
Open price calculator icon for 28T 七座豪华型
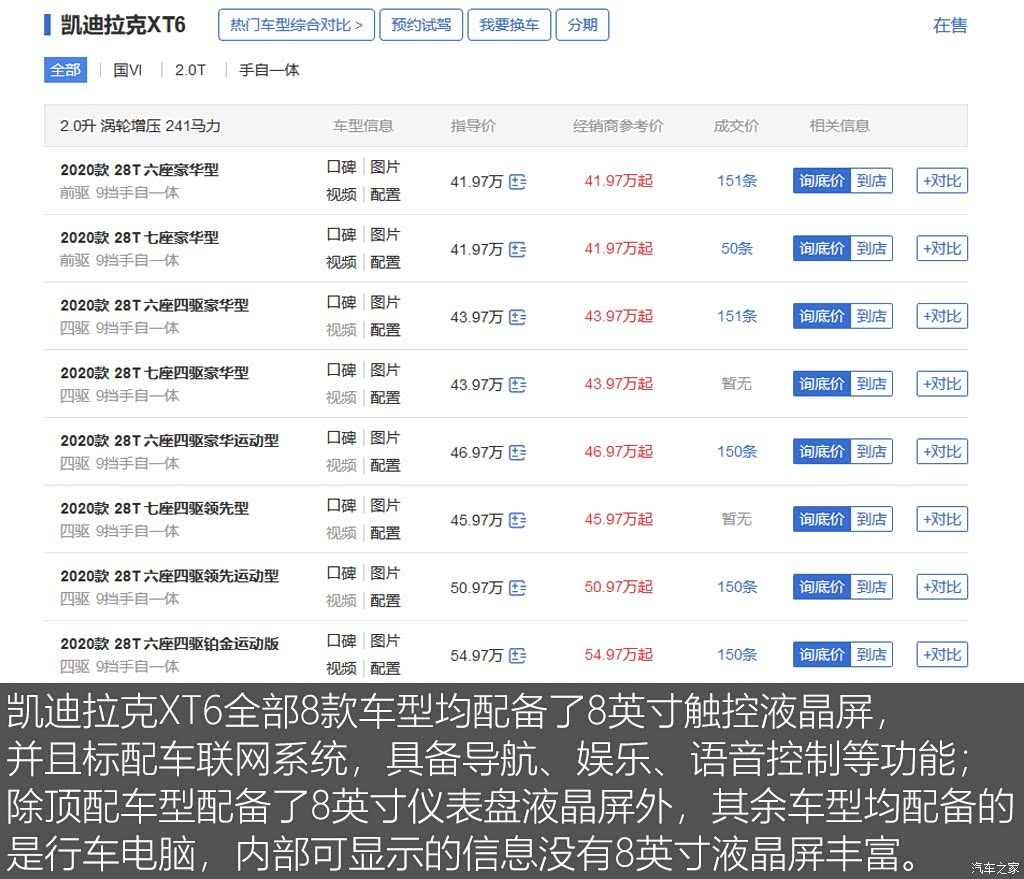[x=517, y=249]
